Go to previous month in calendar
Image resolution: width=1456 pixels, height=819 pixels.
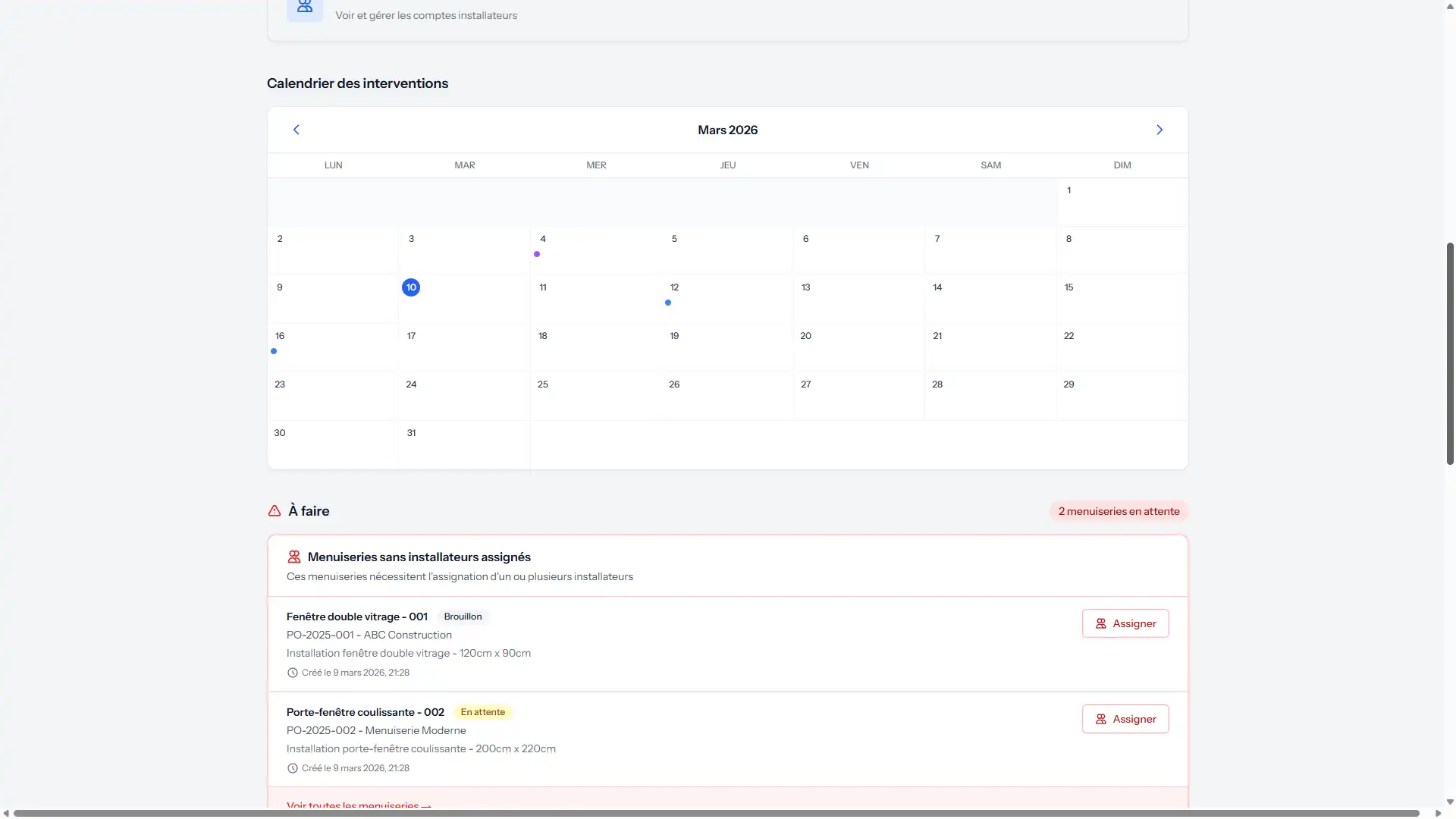[x=297, y=130]
